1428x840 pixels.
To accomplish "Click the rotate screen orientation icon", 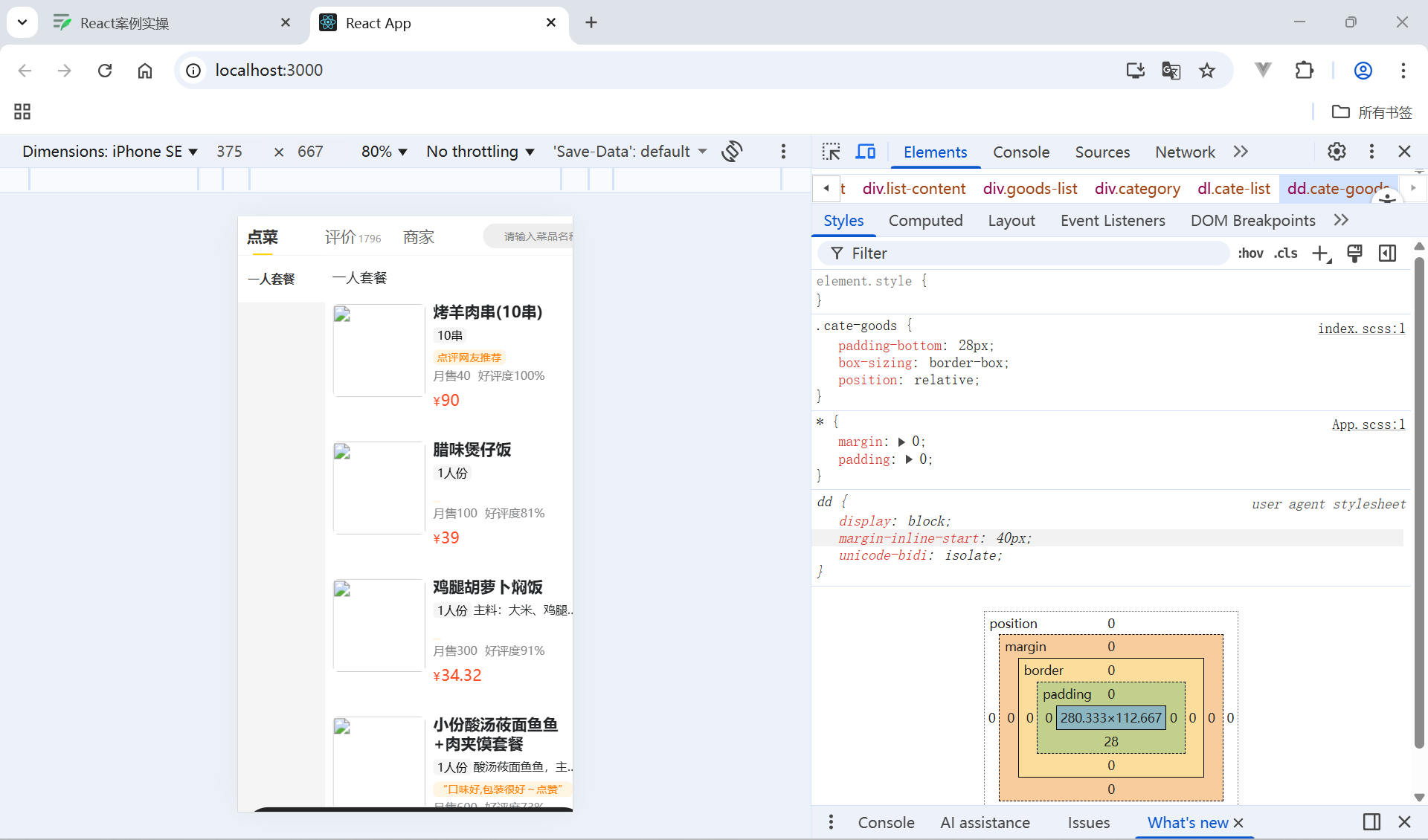I will pos(732,152).
